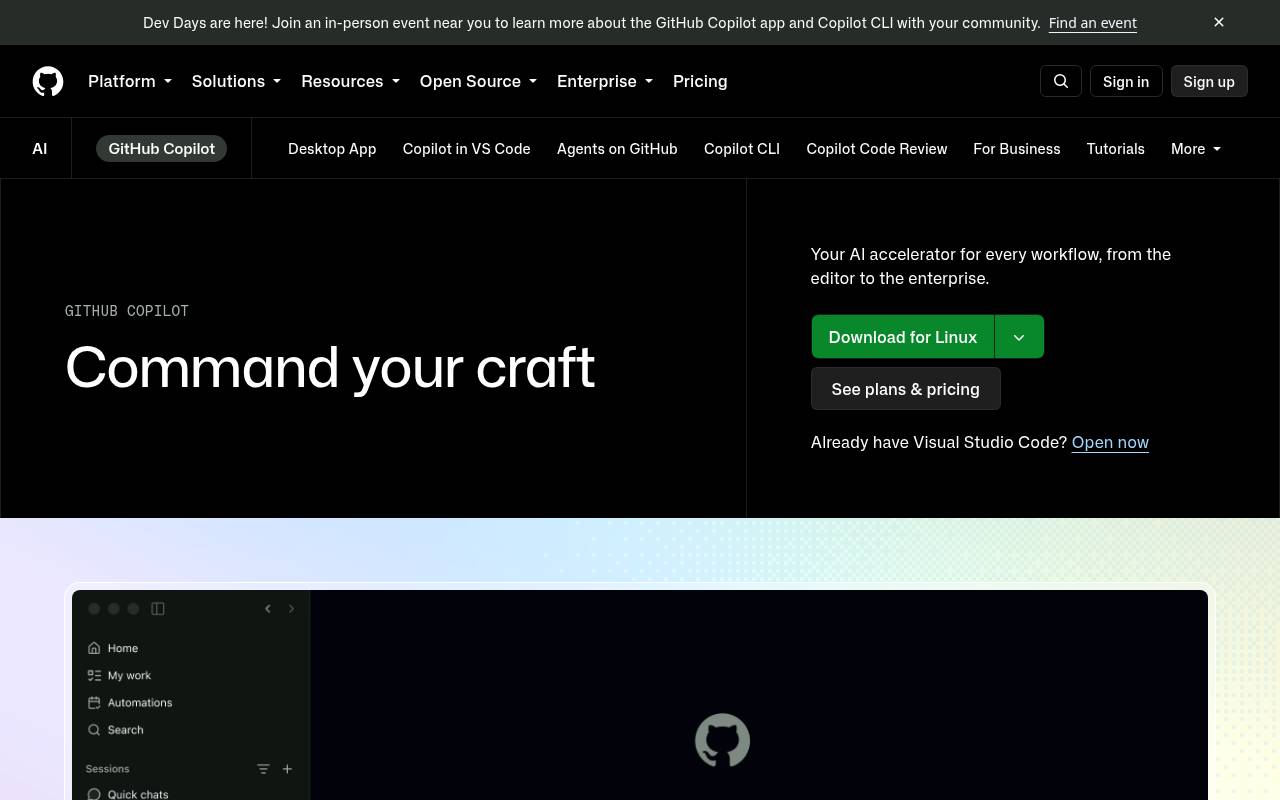Click the plus icon beside Sessions
This screenshot has width=1280, height=800.
click(287, 769)
